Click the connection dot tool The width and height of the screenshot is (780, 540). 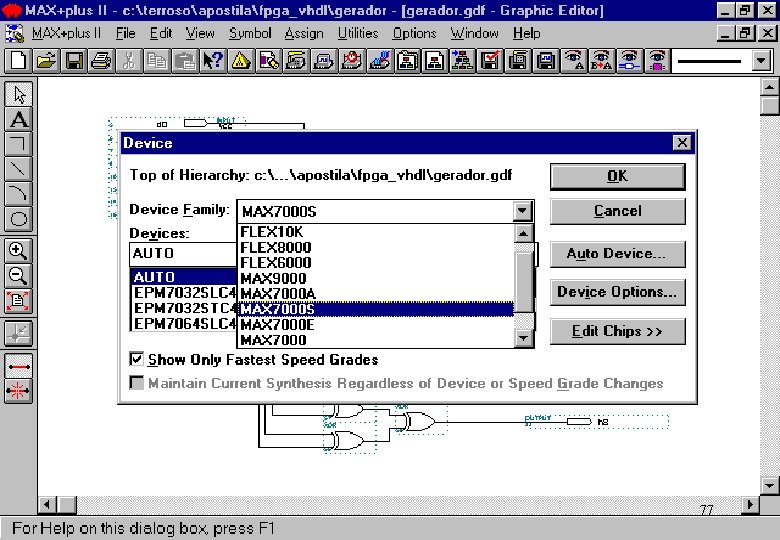19,334
